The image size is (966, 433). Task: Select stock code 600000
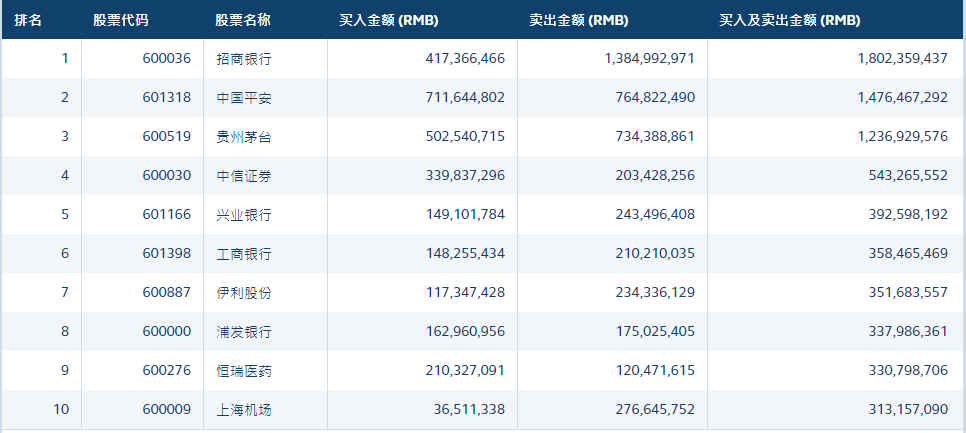[x=167, y=331]
